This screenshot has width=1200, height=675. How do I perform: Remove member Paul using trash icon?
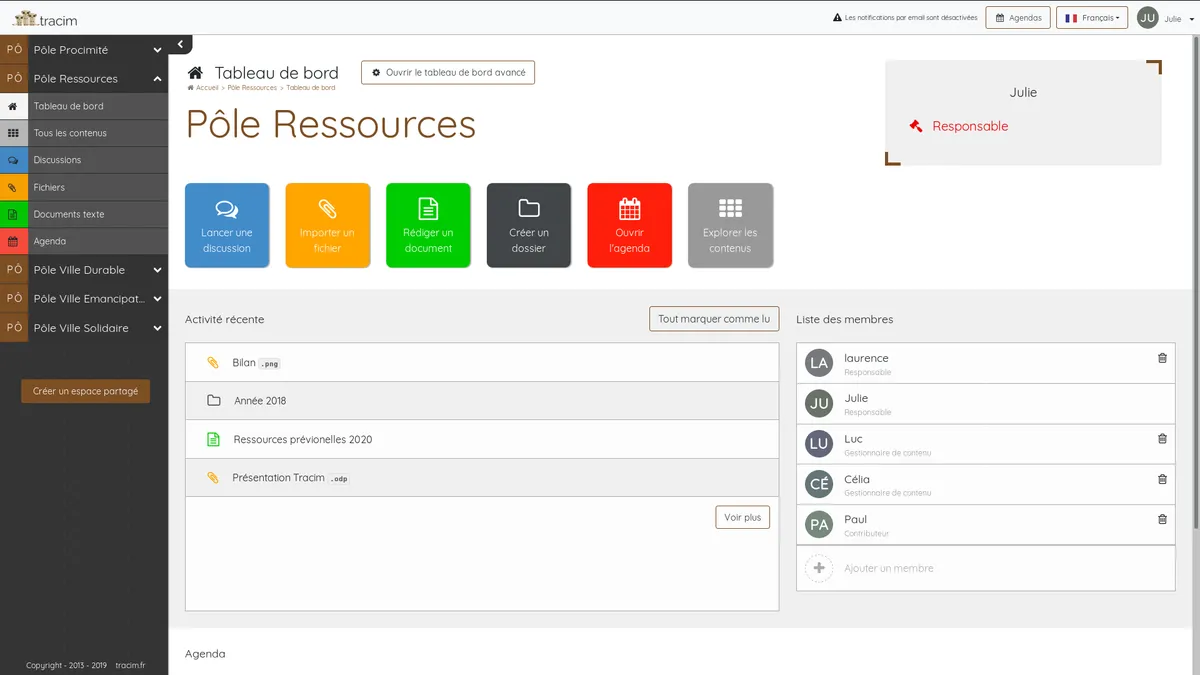(1162, 519)
